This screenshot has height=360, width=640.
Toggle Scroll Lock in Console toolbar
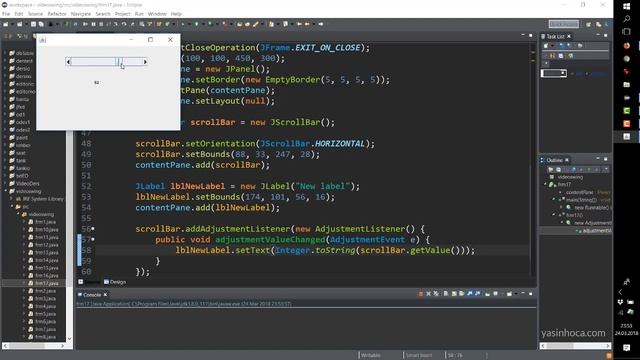(x=454, y=294)
